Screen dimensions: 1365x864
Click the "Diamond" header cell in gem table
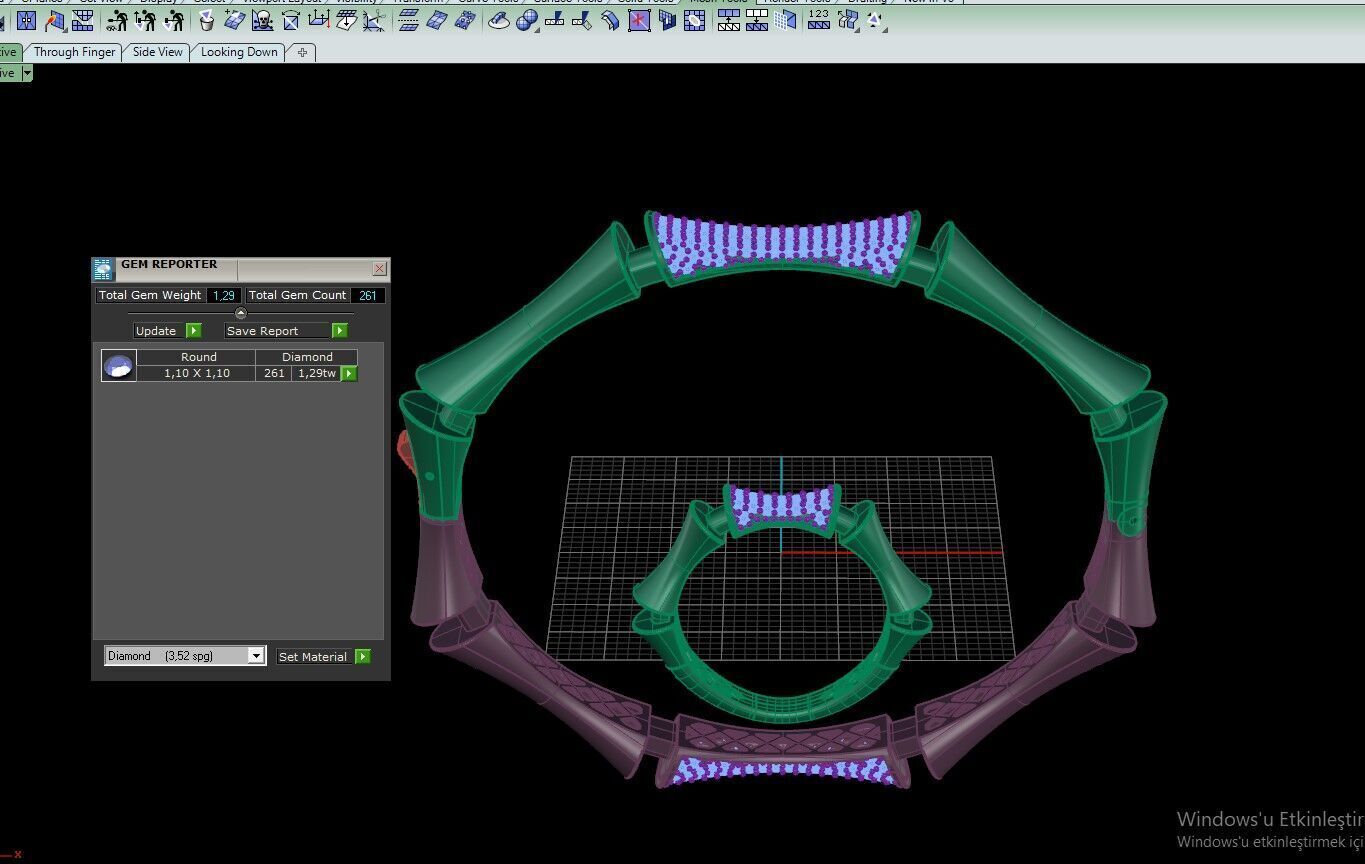click(x=307, y=357)
